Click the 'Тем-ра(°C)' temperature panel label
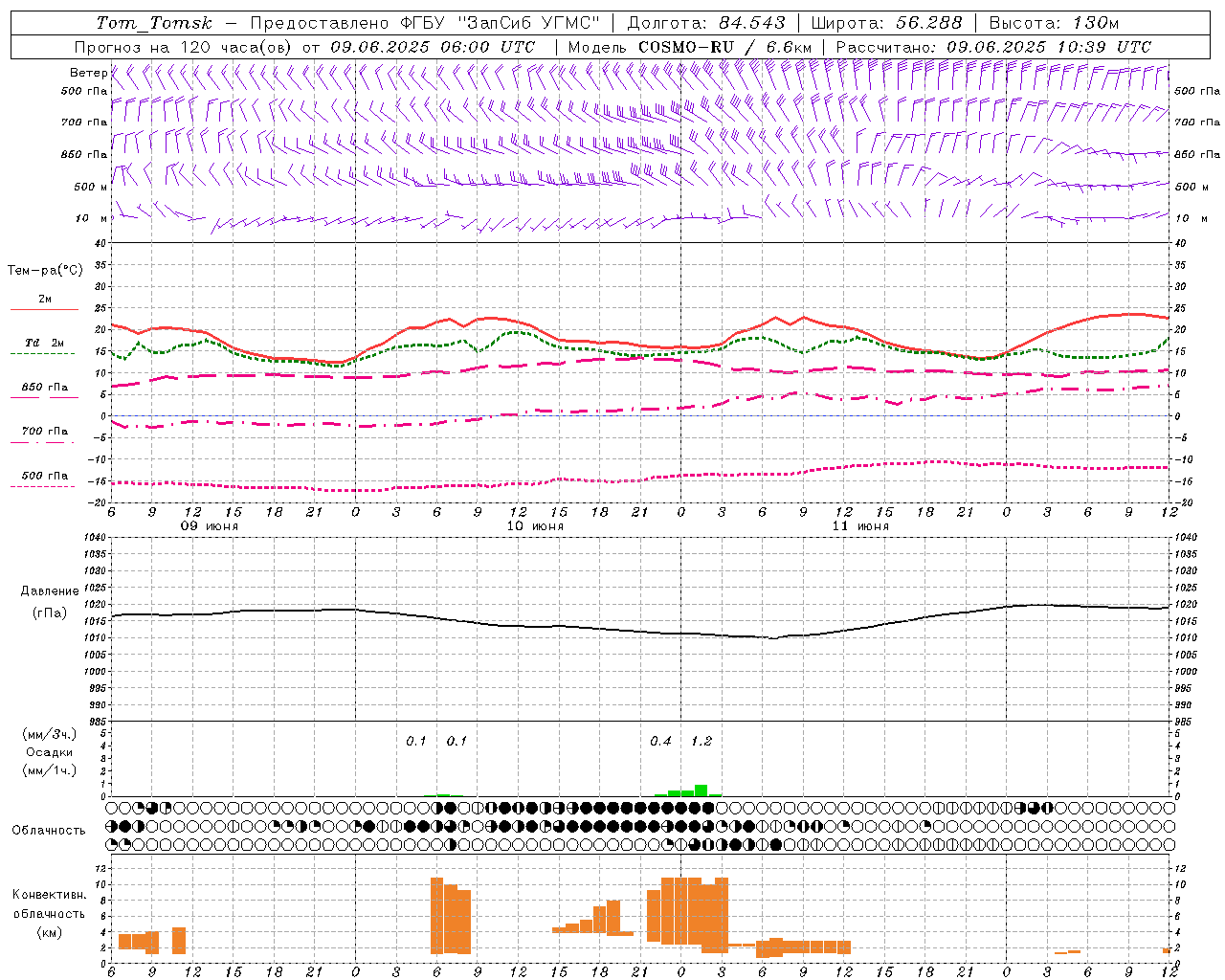The image size is (1225, 980). 45,271
